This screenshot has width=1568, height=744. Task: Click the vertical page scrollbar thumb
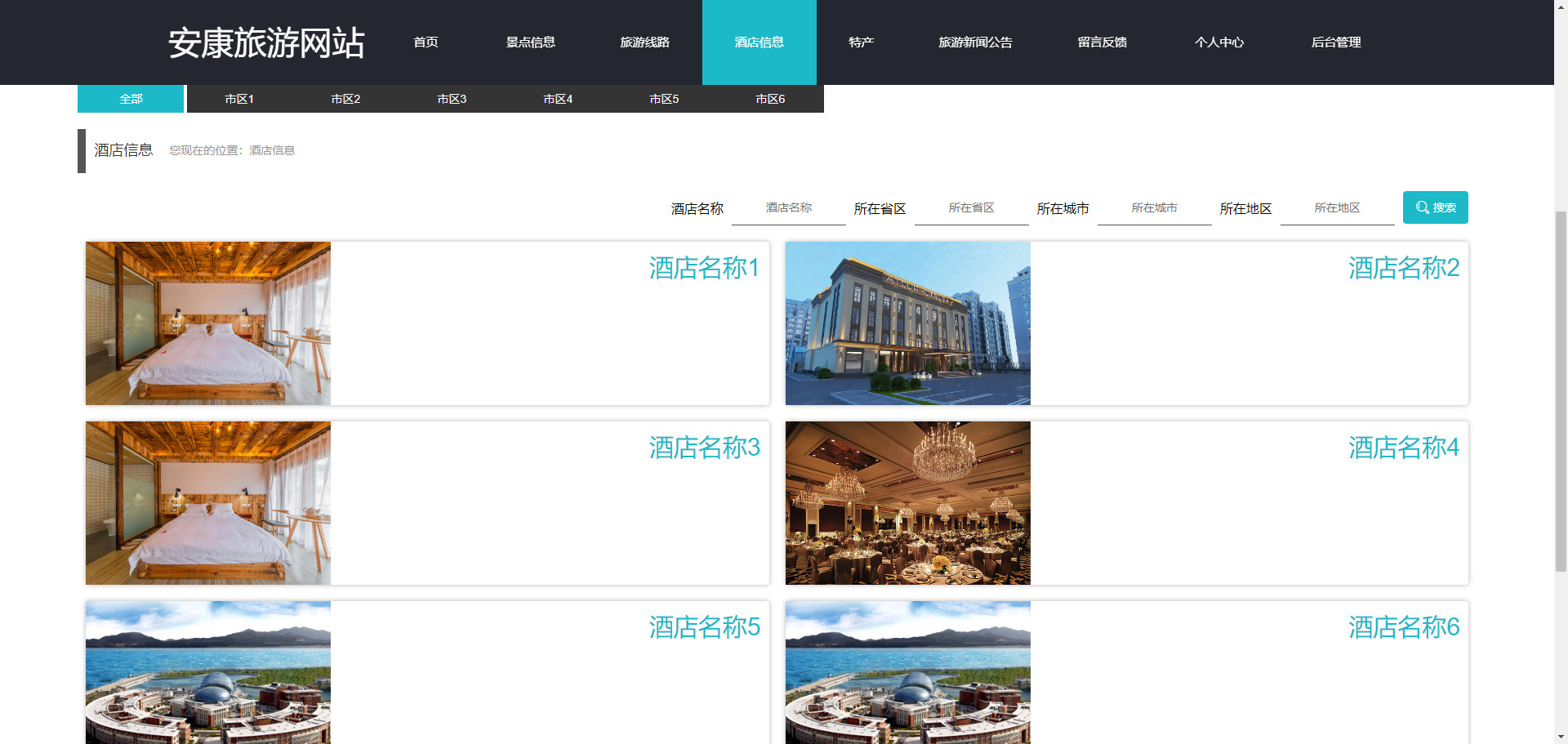tap(1561, 392)
